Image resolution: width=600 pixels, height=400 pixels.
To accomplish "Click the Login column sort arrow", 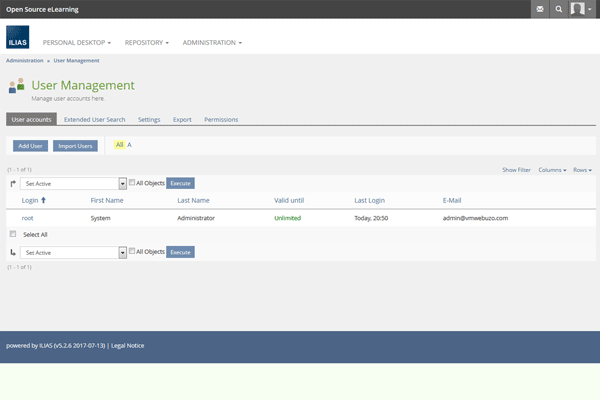I will click(43, 200).
